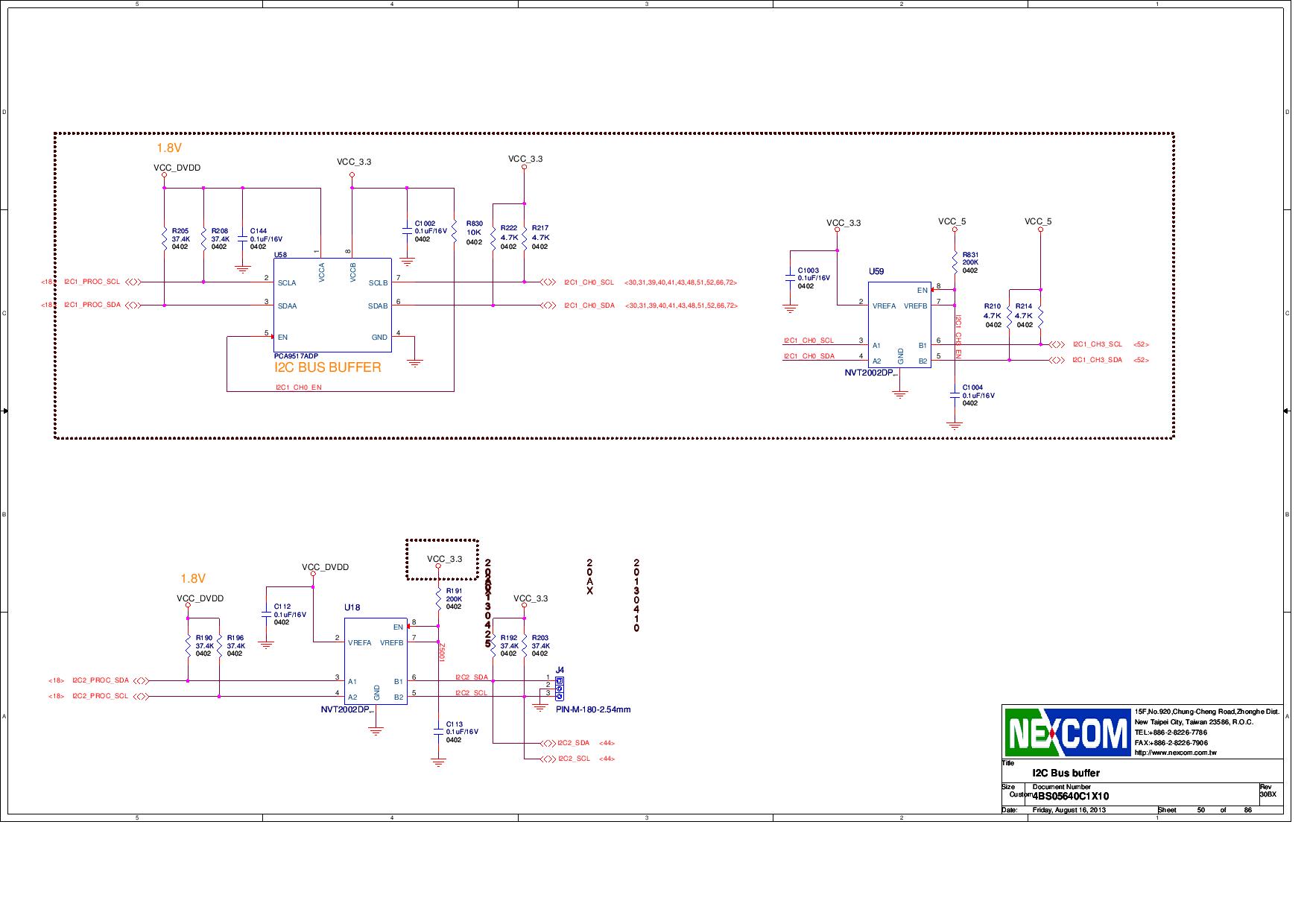This screenshot has height=924, width=1307.
Task: Click the orange 1.8V voltage label
Action: click(x=169, y=147)
